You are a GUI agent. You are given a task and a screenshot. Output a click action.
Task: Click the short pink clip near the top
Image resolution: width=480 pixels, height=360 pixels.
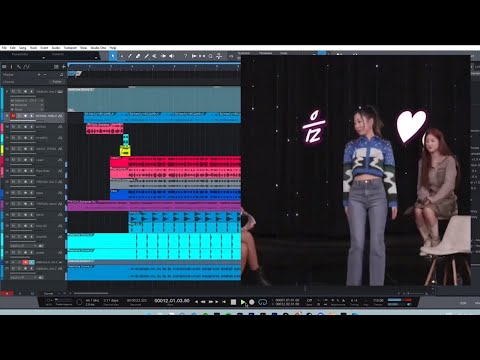coord(105,129)
